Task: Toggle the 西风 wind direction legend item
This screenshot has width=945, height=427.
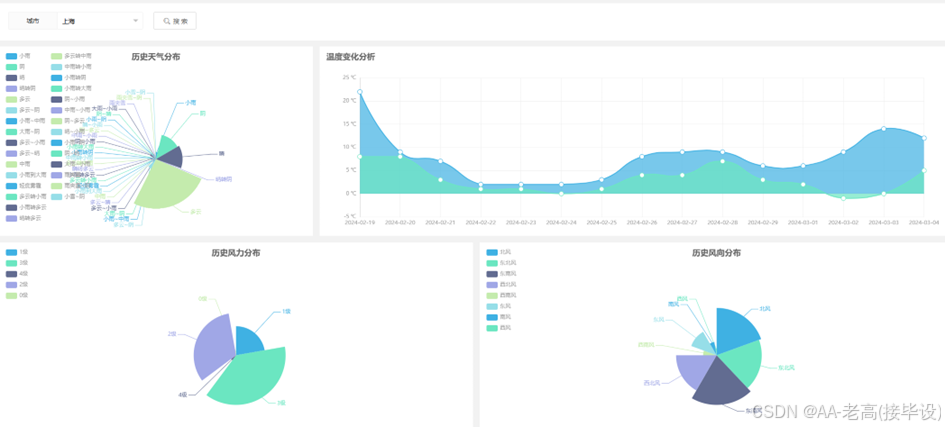Action: coord(499,328)
